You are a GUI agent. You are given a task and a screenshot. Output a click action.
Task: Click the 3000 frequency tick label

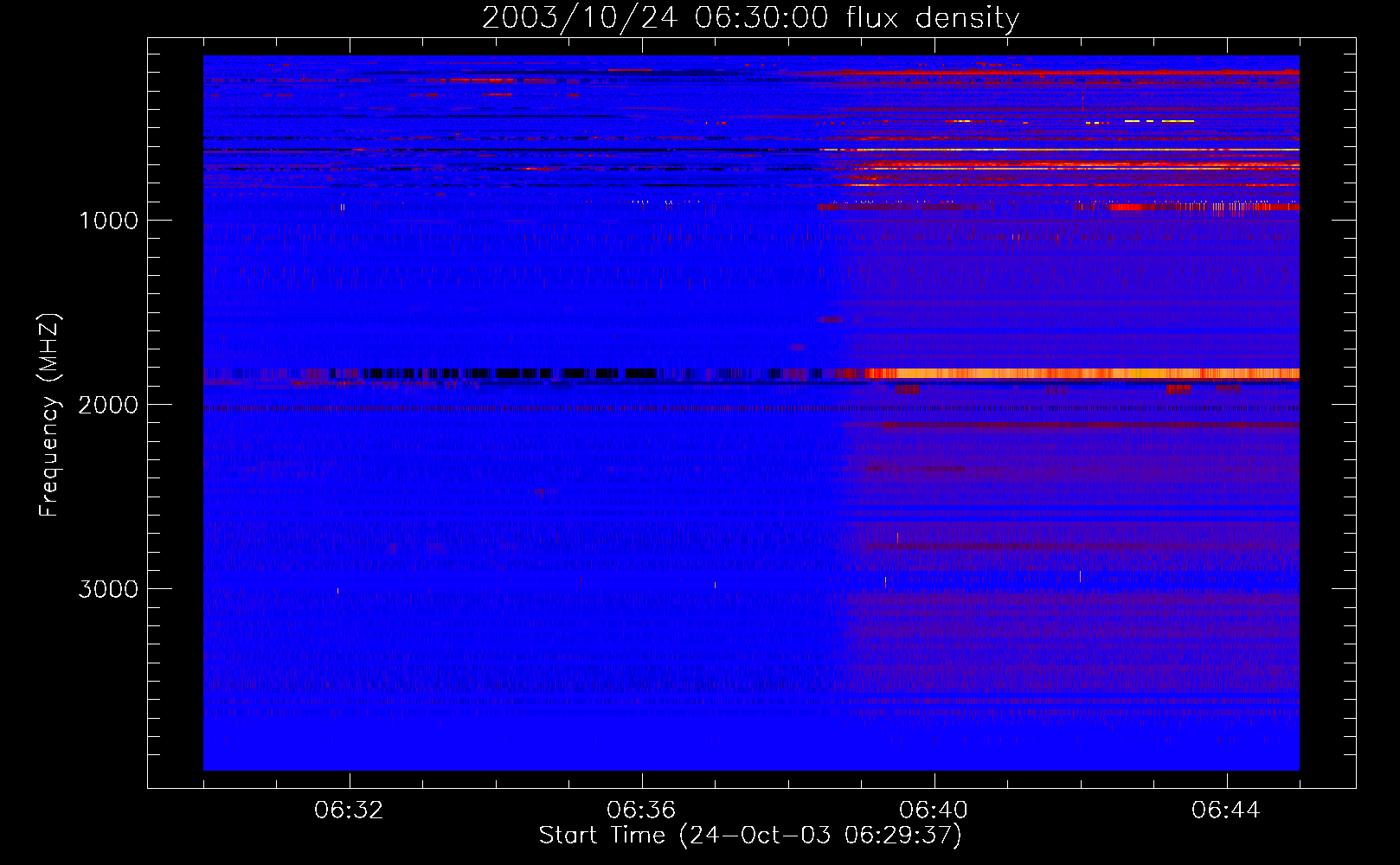(108, 589)
